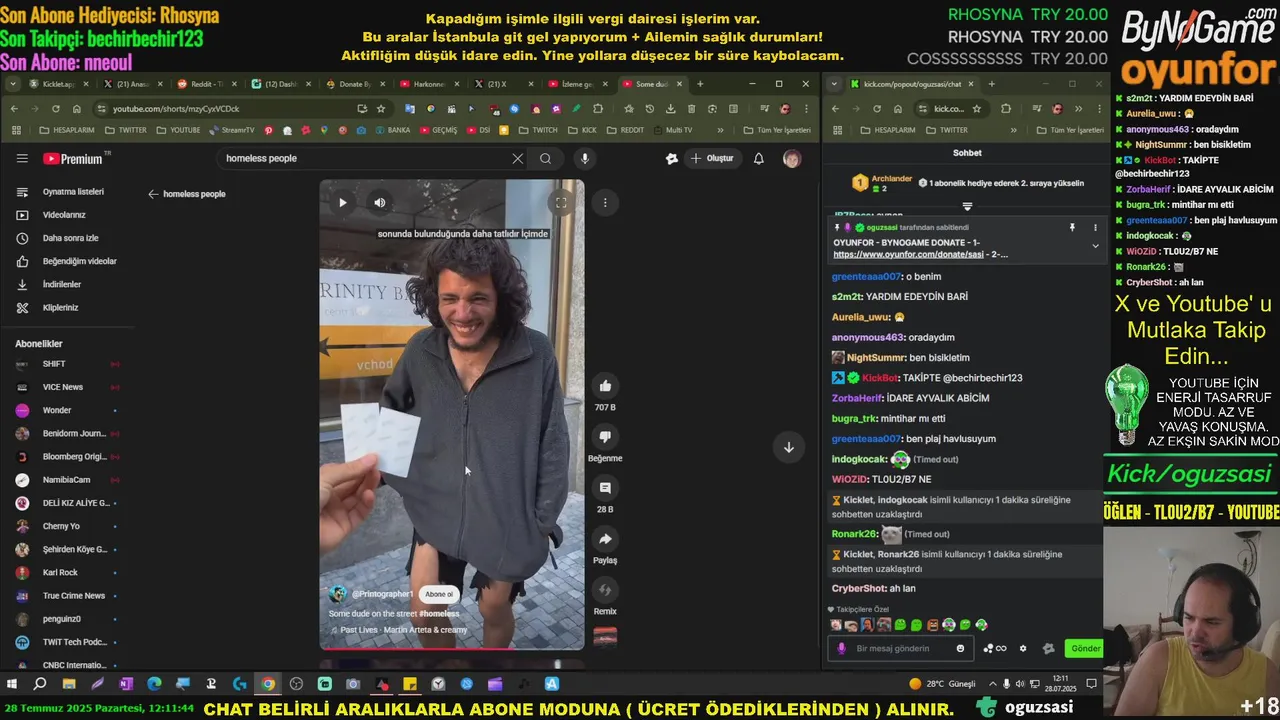
Task: Show hidden bookmarks chevron in YouTube window
Action: (720, 130)
